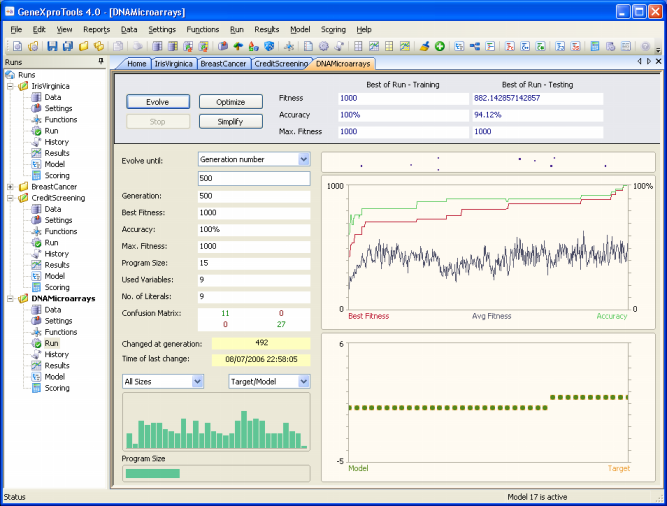Toggle the Runs panel pin
This screenshot has height=506, width=667.
click(101, 62)
